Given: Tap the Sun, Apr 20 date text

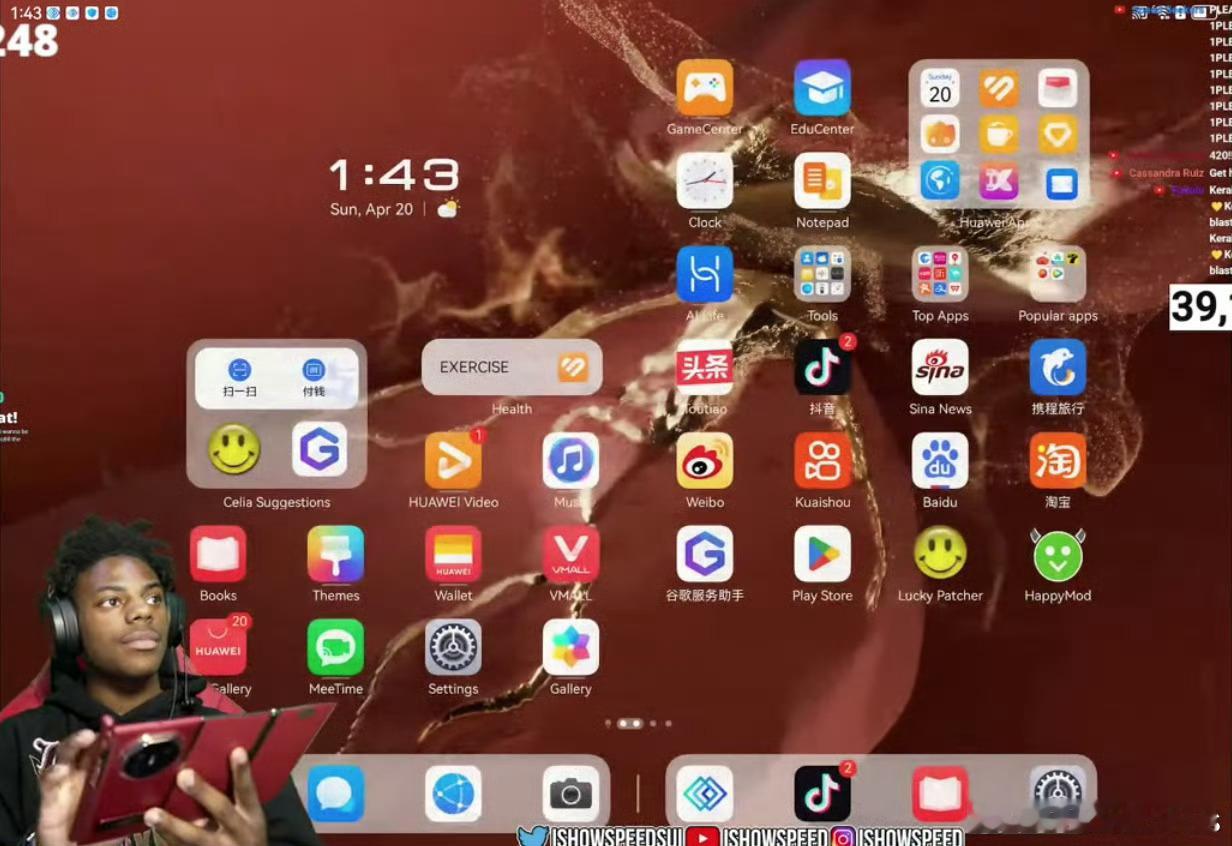Looking at the screenshot, I should 371,210.
